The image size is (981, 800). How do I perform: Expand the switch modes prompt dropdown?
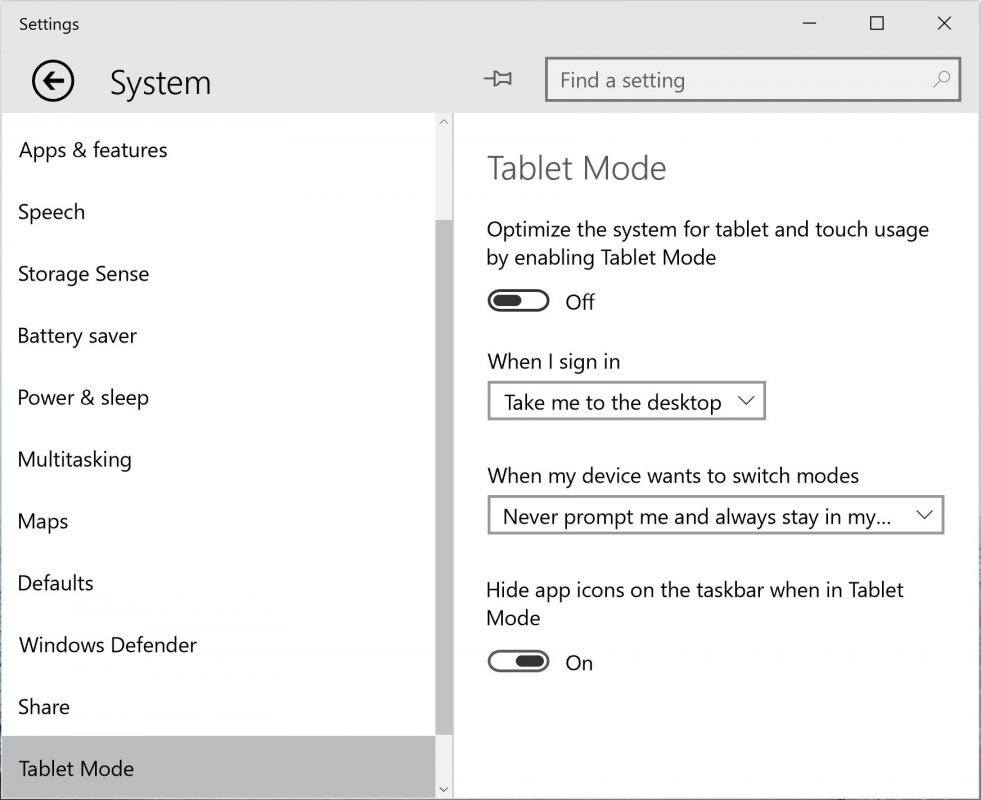coord(715,515)
